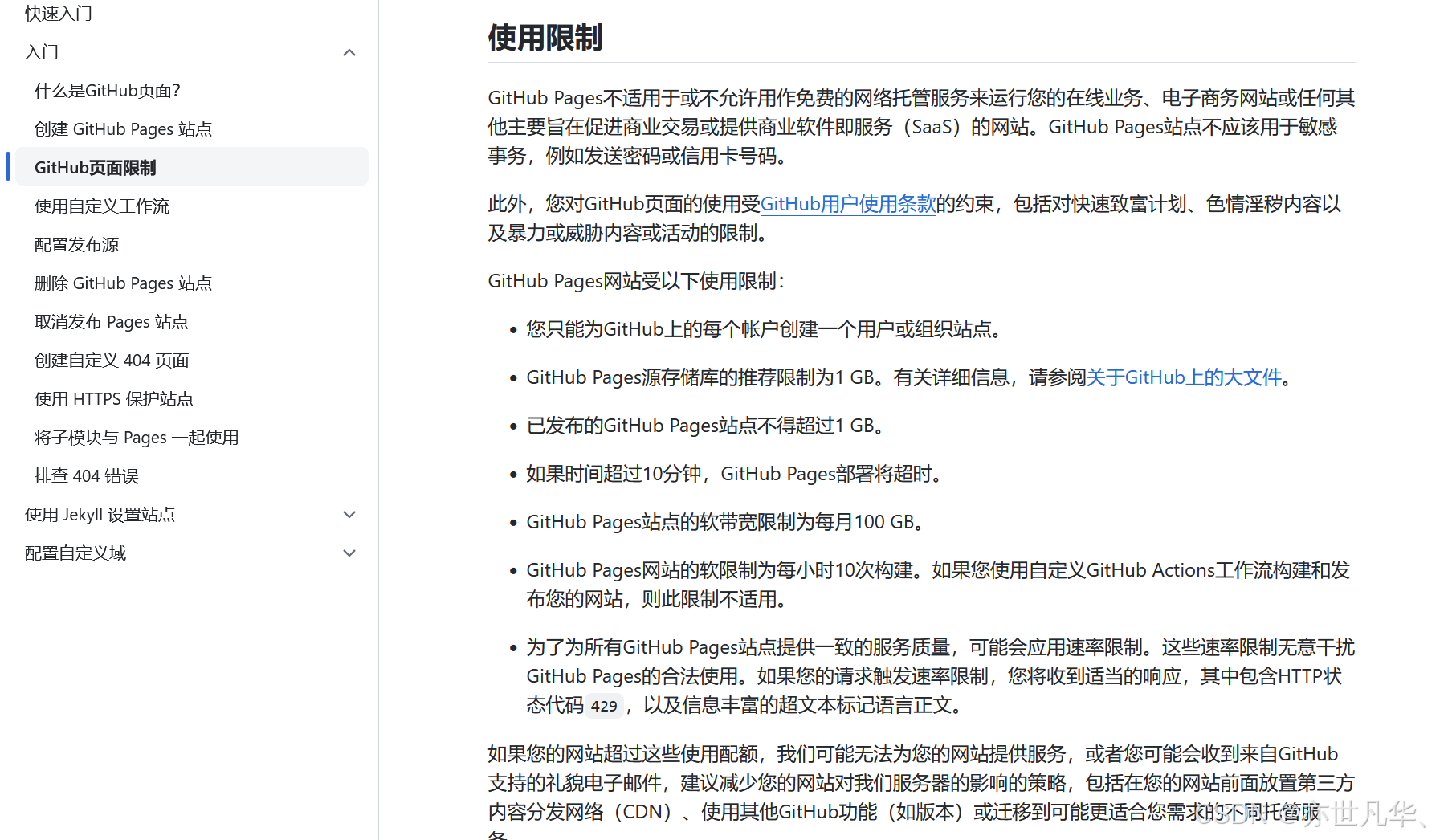Viewport: 1448px width, 840px height.
Task: Expand the 配置自定义域 chevron
Action: 349,553
